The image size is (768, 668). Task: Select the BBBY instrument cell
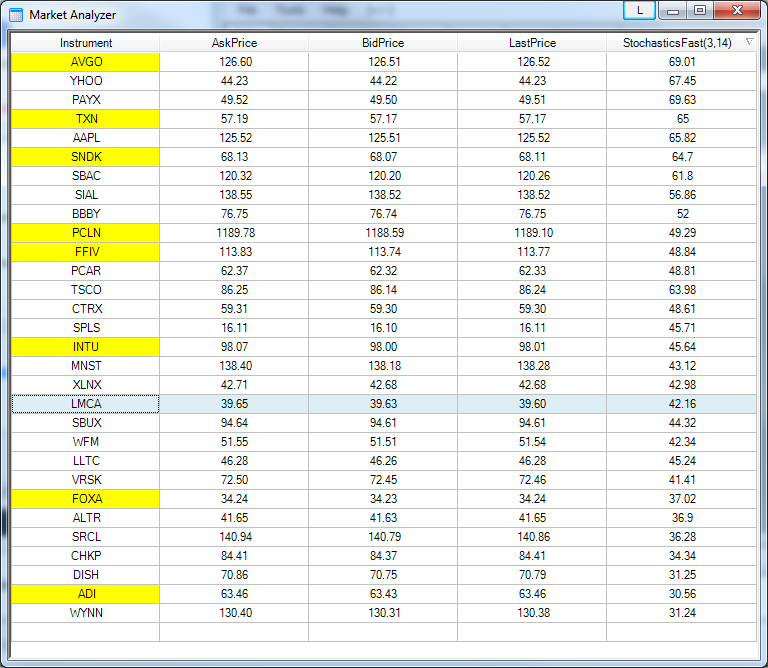pos(86,214)
